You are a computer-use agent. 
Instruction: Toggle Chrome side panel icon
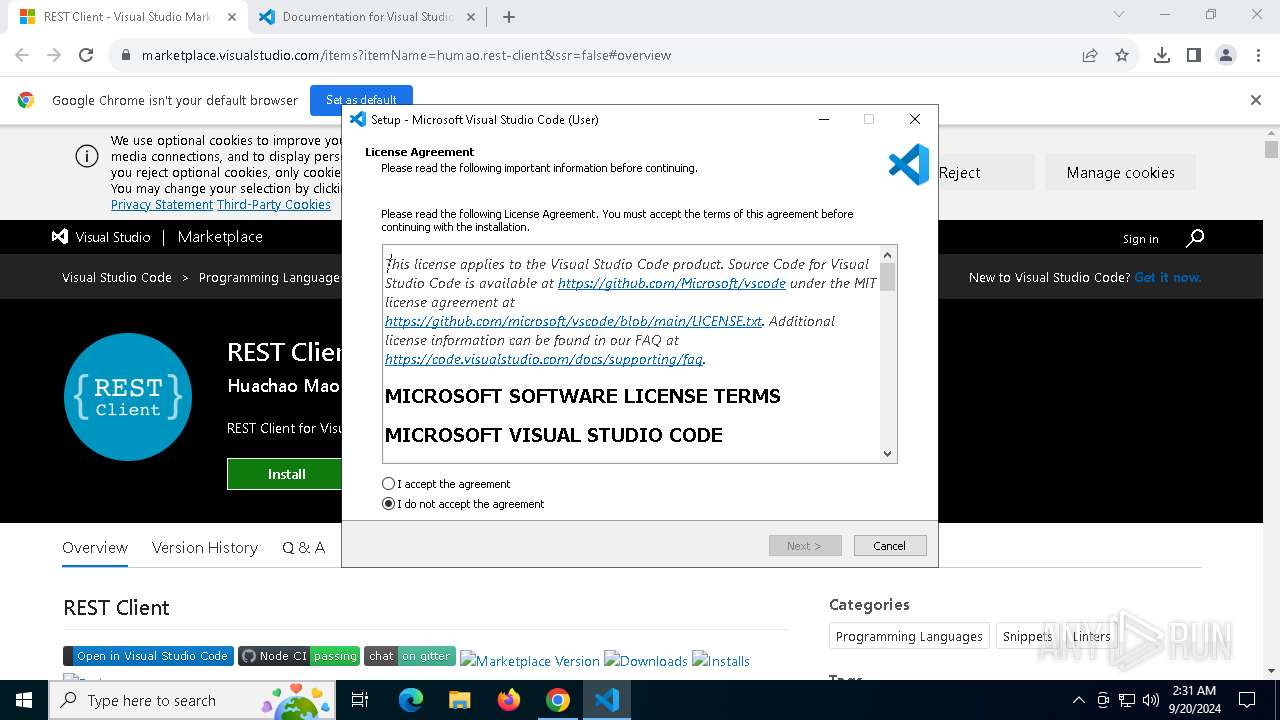click(x=1194, y=55)
